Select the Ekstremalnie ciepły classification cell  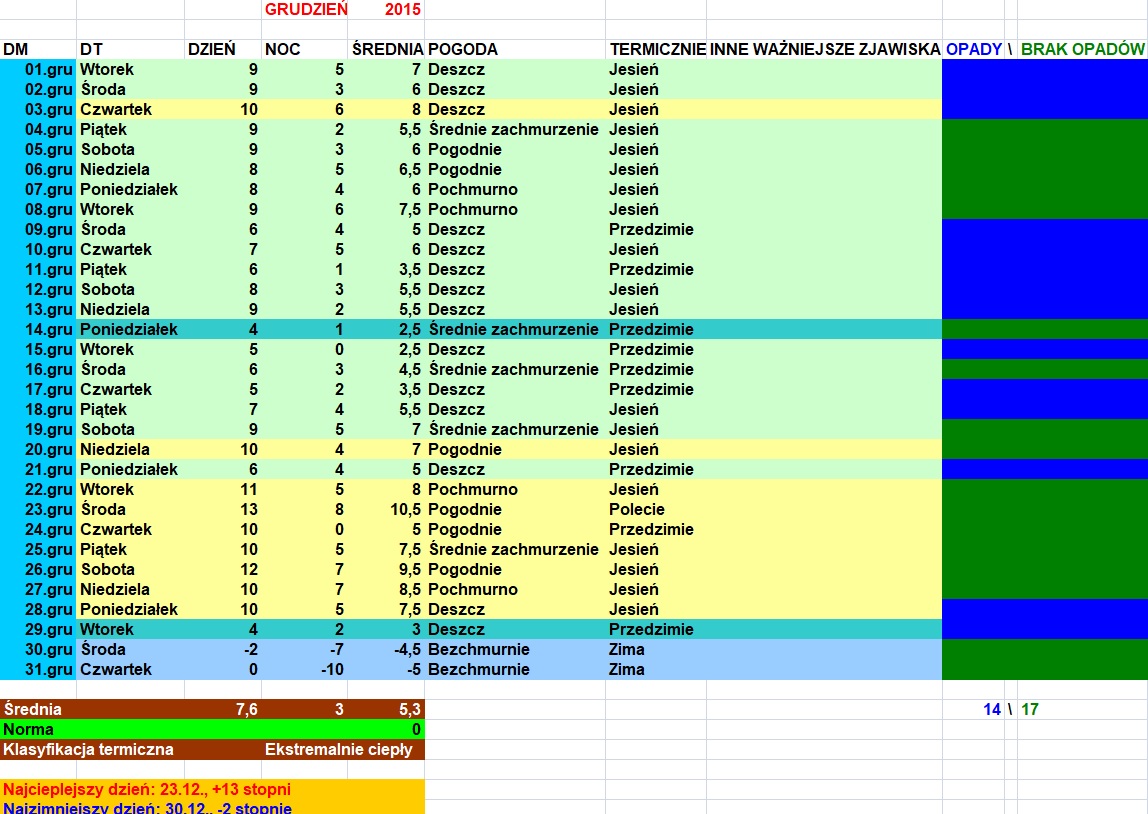click(343, 749)
